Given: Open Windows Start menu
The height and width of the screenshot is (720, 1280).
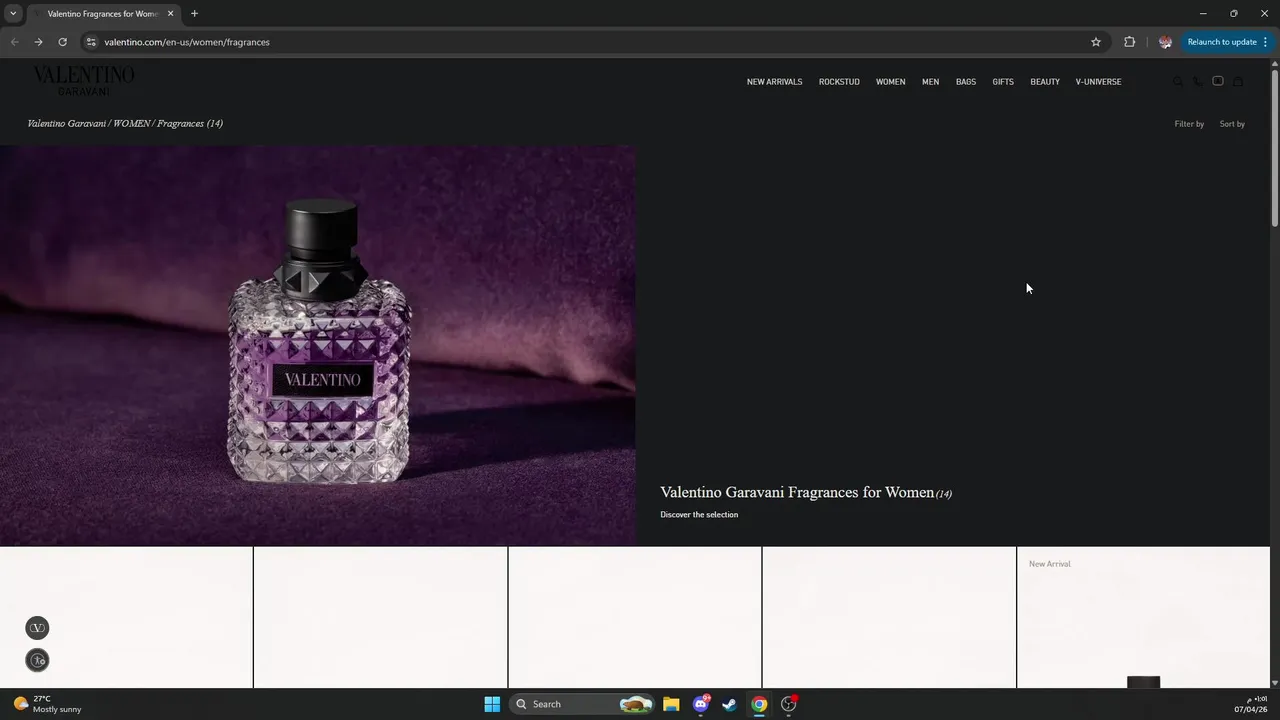Looking at the screenshot, I should tap(492, 704).
